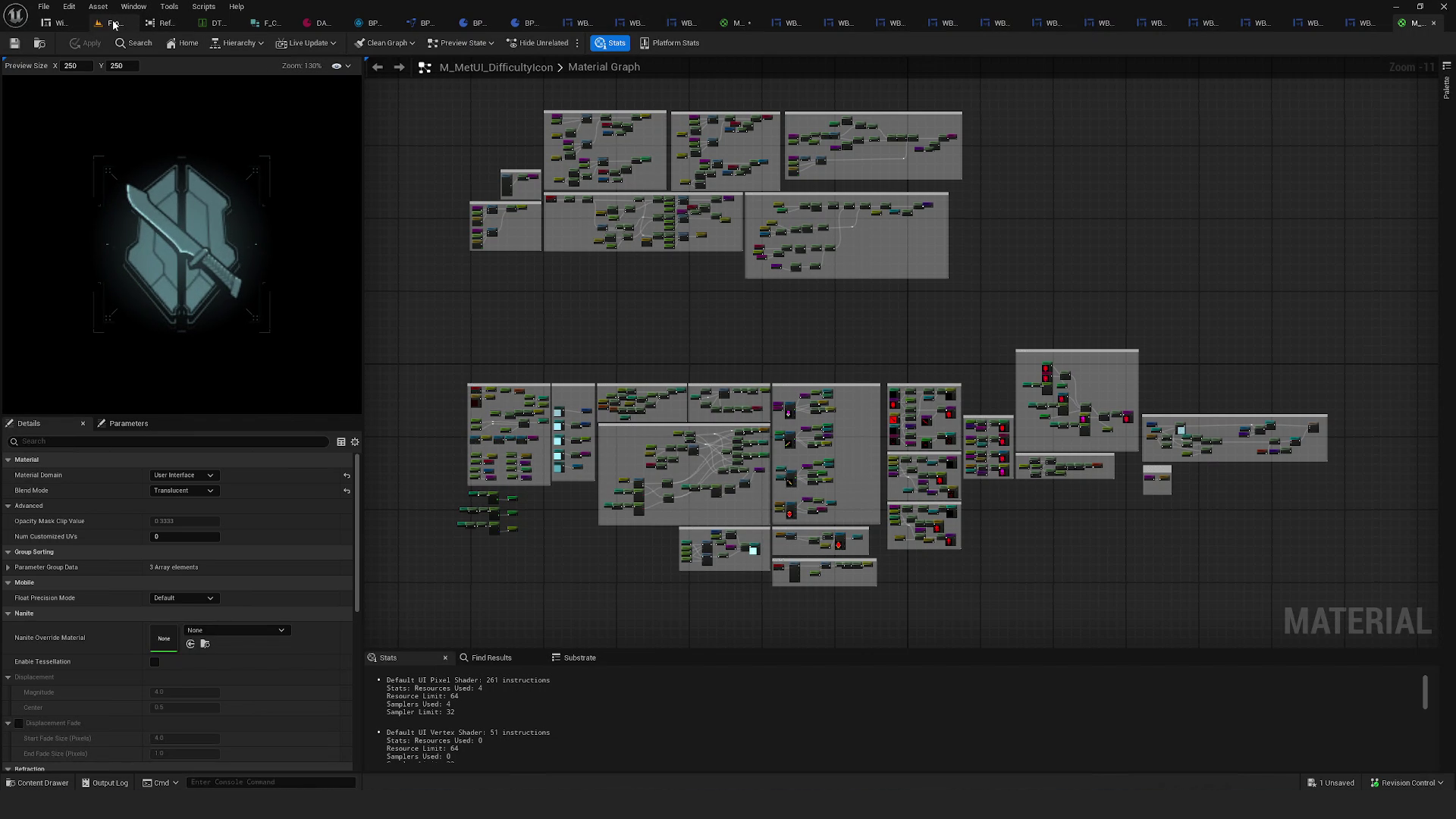The height and width of the screenshot is (819, 1456).
Task: Switch to the Parameters tab
Action: click(x=128, y=423)
